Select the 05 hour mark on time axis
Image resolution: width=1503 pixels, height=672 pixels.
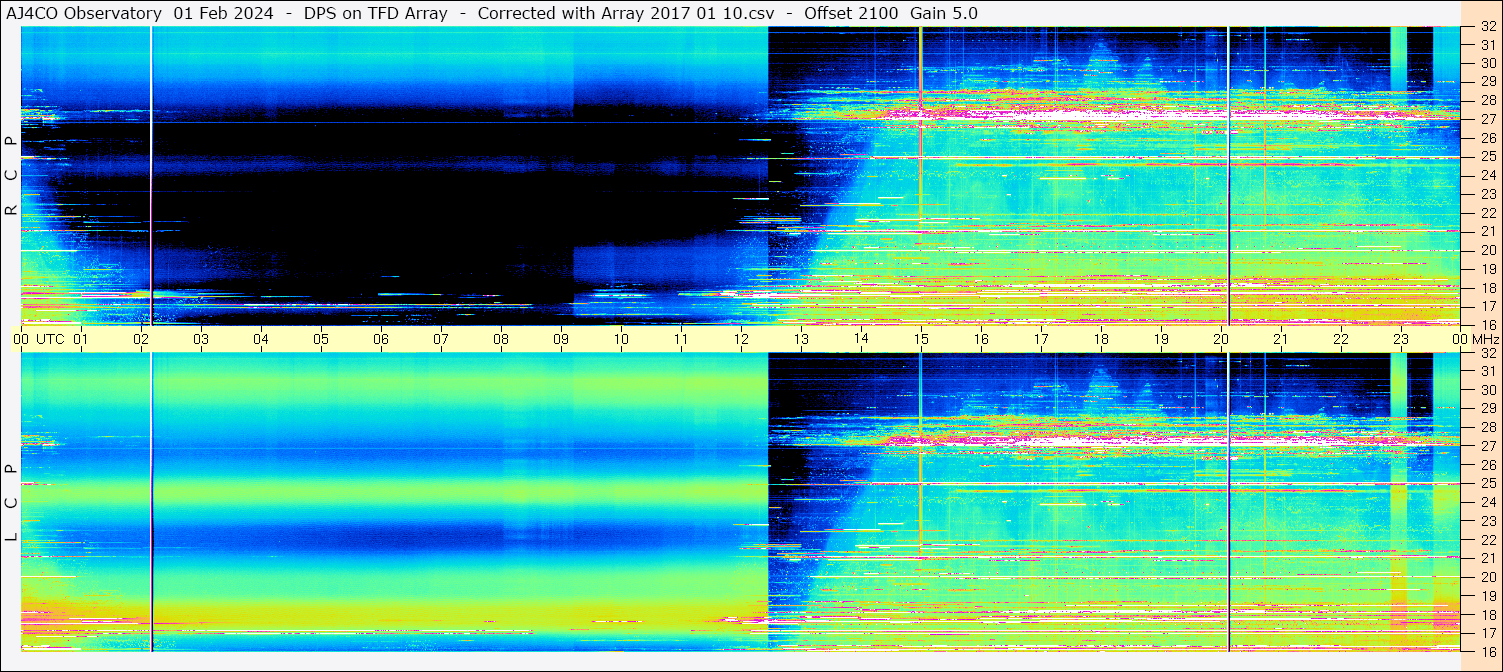click(x=321, y=339)
